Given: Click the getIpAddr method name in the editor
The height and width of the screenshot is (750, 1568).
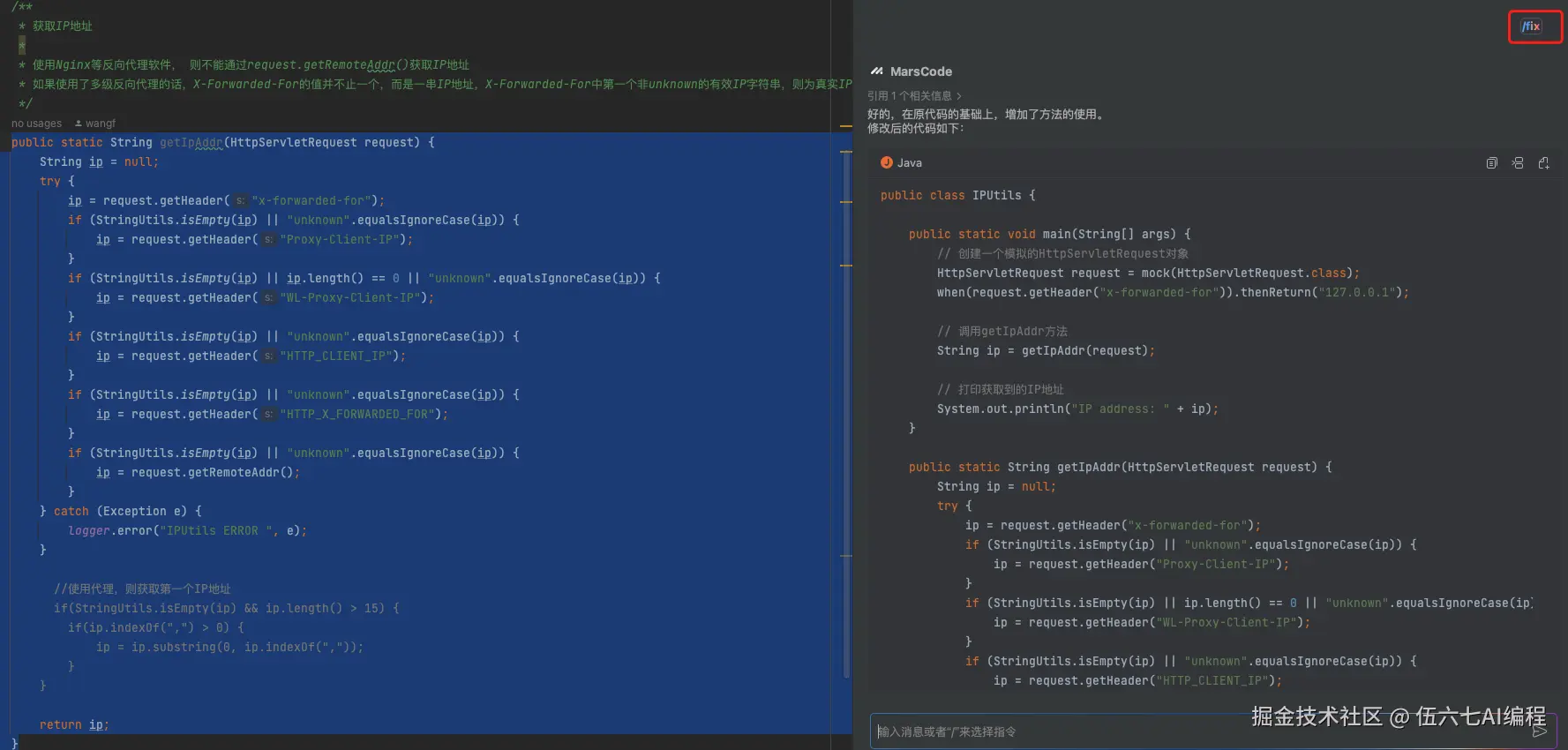Looking at the screenshot, I should 191,142.
